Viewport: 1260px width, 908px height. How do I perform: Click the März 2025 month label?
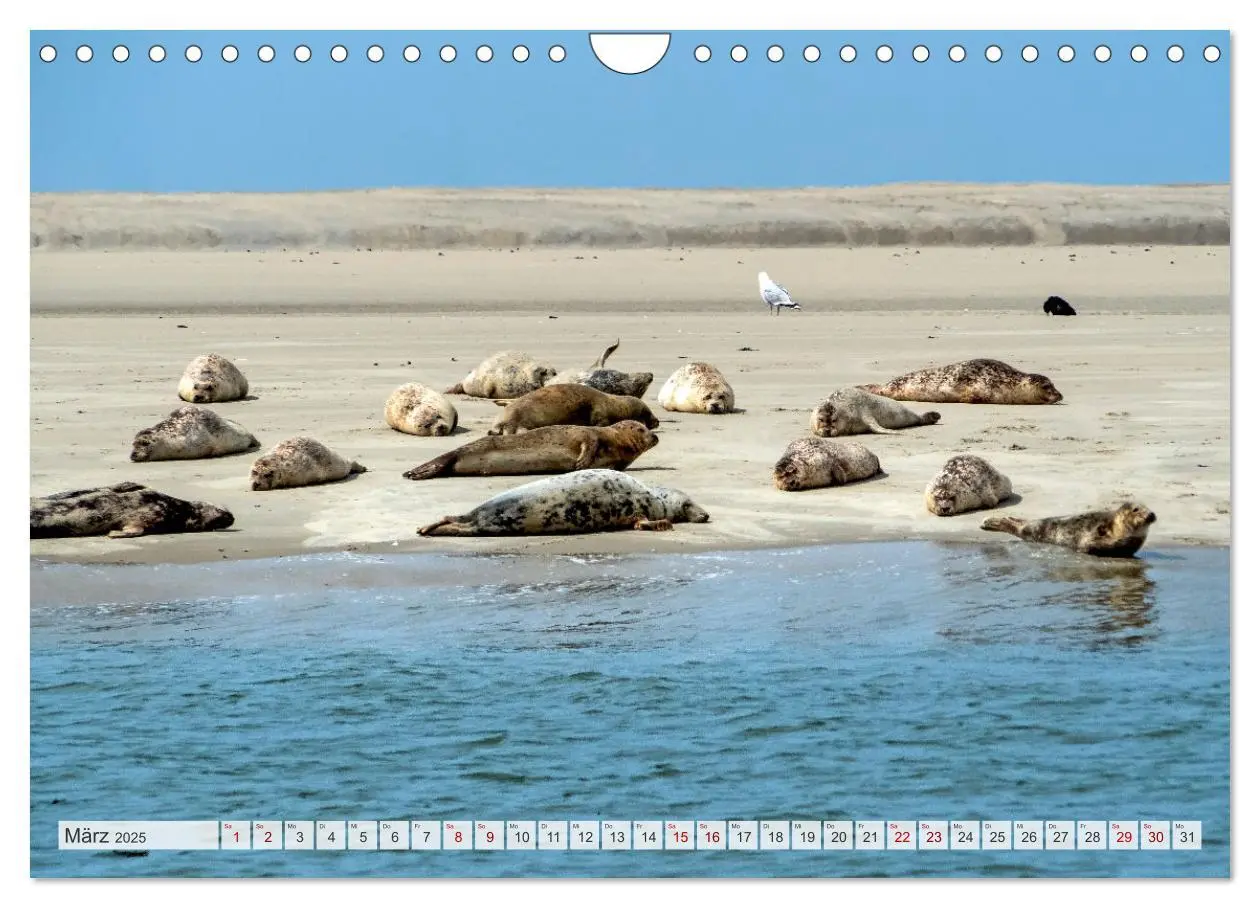coord(105,836)
